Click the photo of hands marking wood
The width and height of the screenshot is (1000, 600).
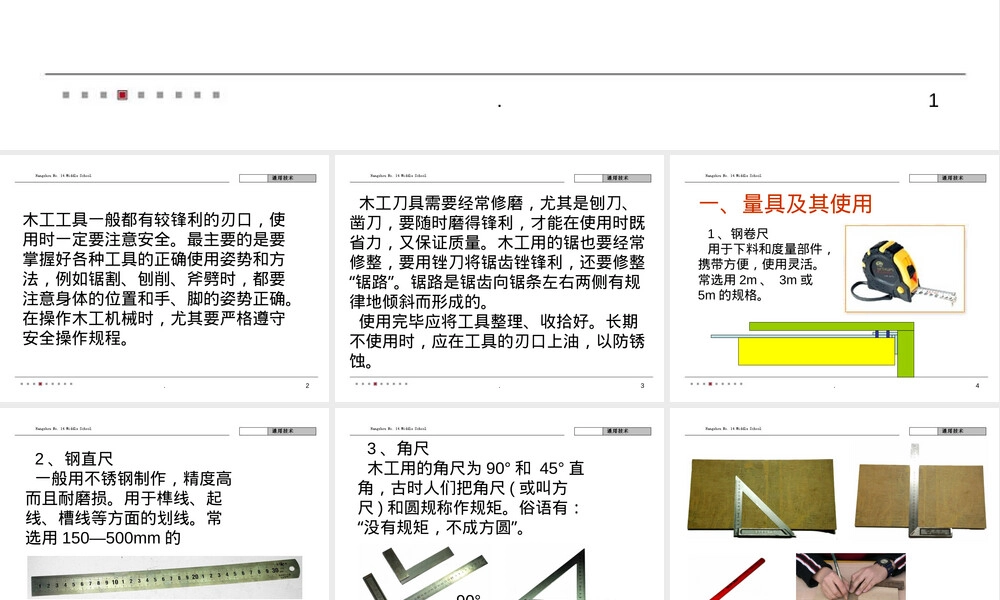850,576
